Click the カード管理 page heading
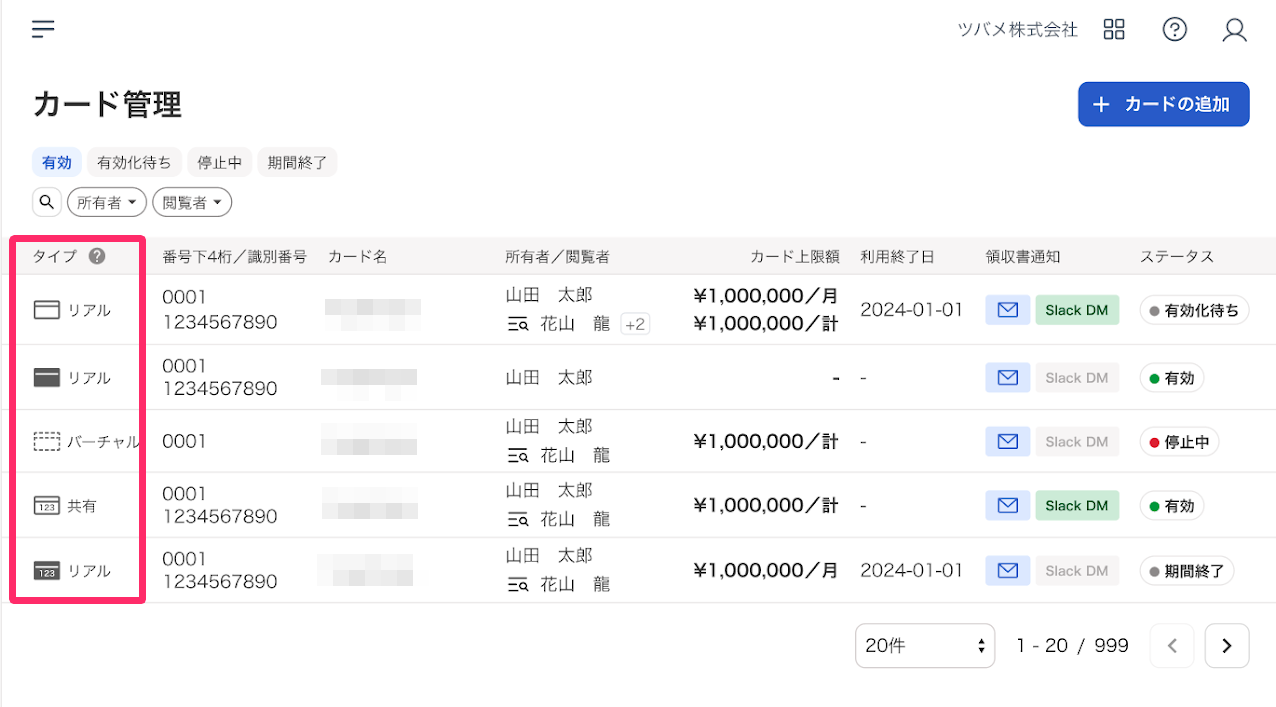The width and height of the screenshot is (1276, 707). 107,104
